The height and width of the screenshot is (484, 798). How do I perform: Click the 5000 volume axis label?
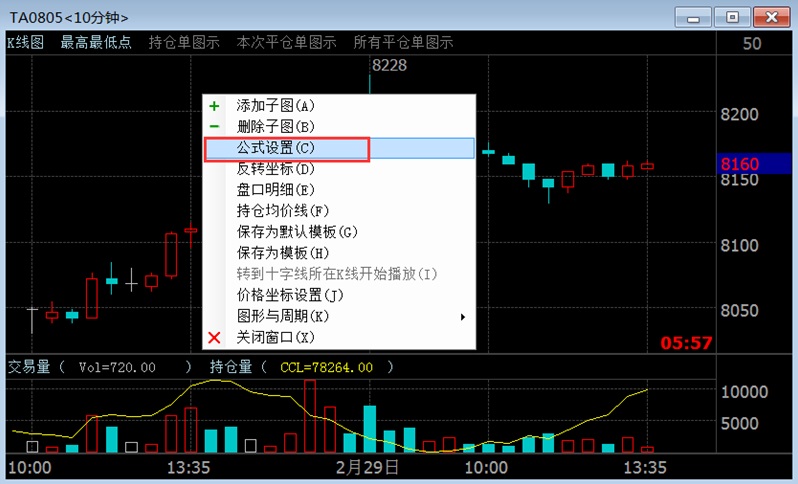pos(739,423)
